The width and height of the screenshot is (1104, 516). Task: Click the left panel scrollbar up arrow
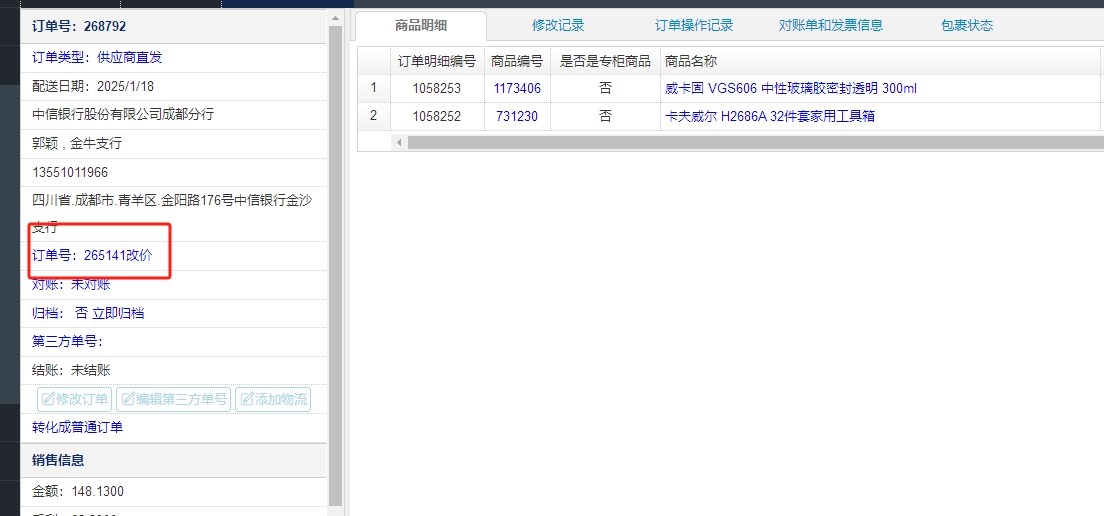[335, 18]
